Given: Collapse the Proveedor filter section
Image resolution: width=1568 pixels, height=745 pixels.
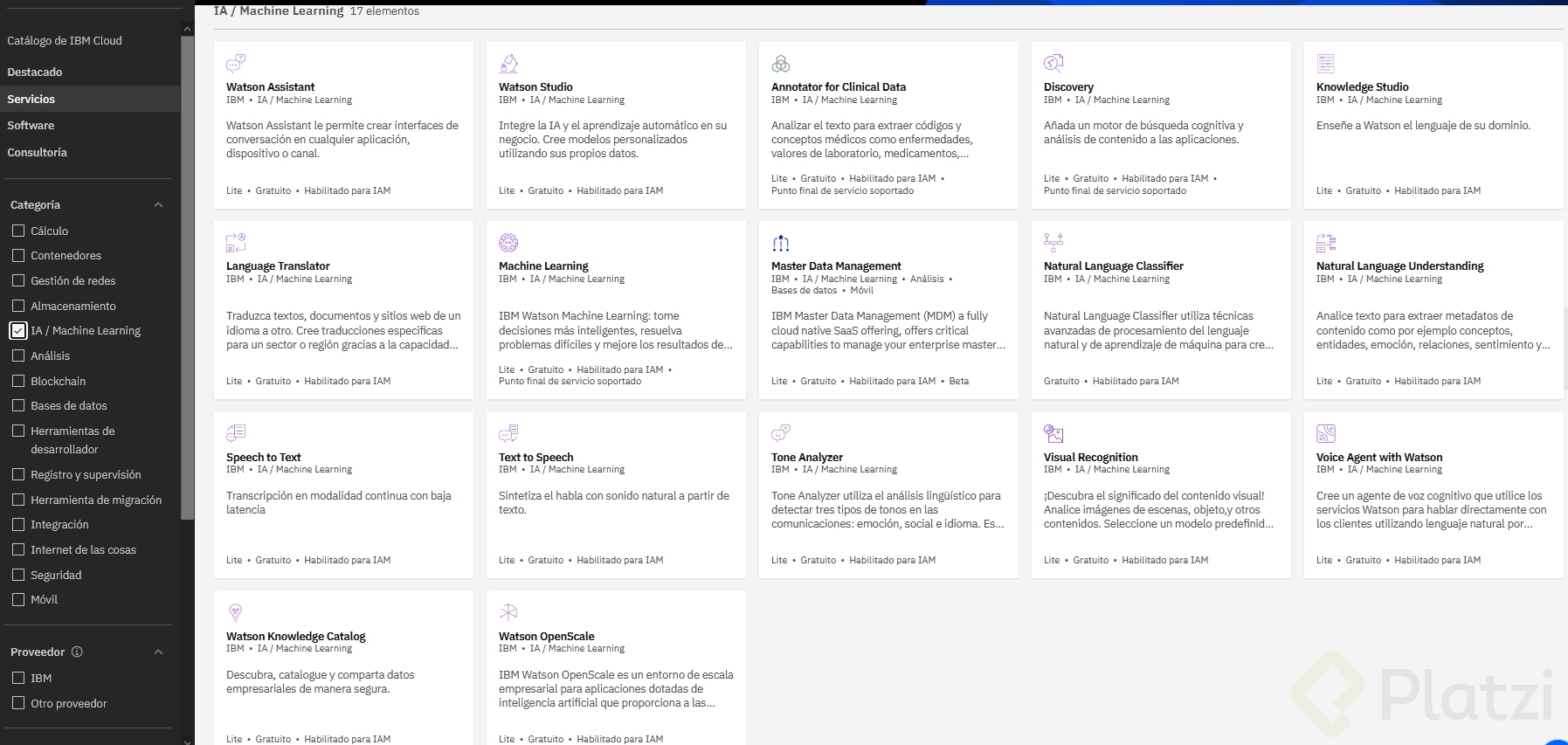Looking at the screenshot, I should tap(158, 652).
